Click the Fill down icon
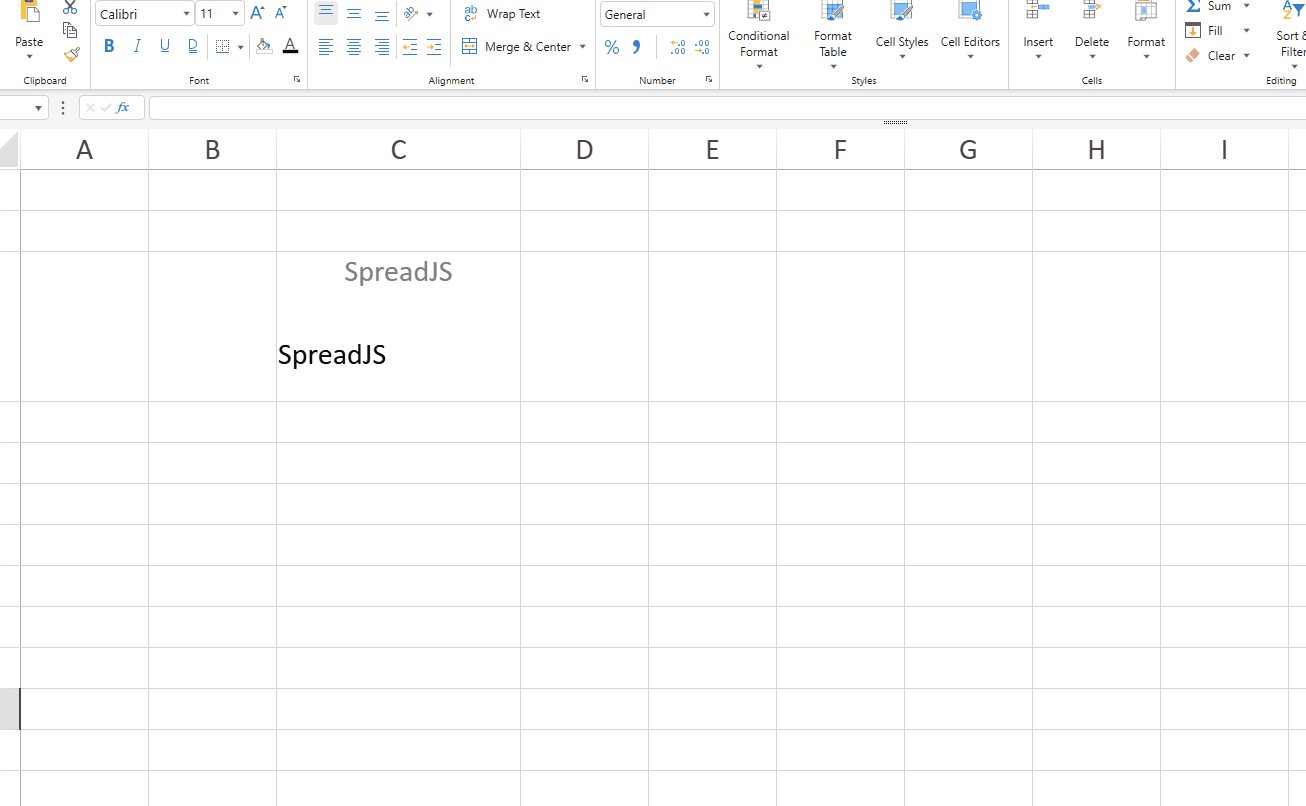The height and width of the screenshot is (806, 1306). tap(1193, 31)
